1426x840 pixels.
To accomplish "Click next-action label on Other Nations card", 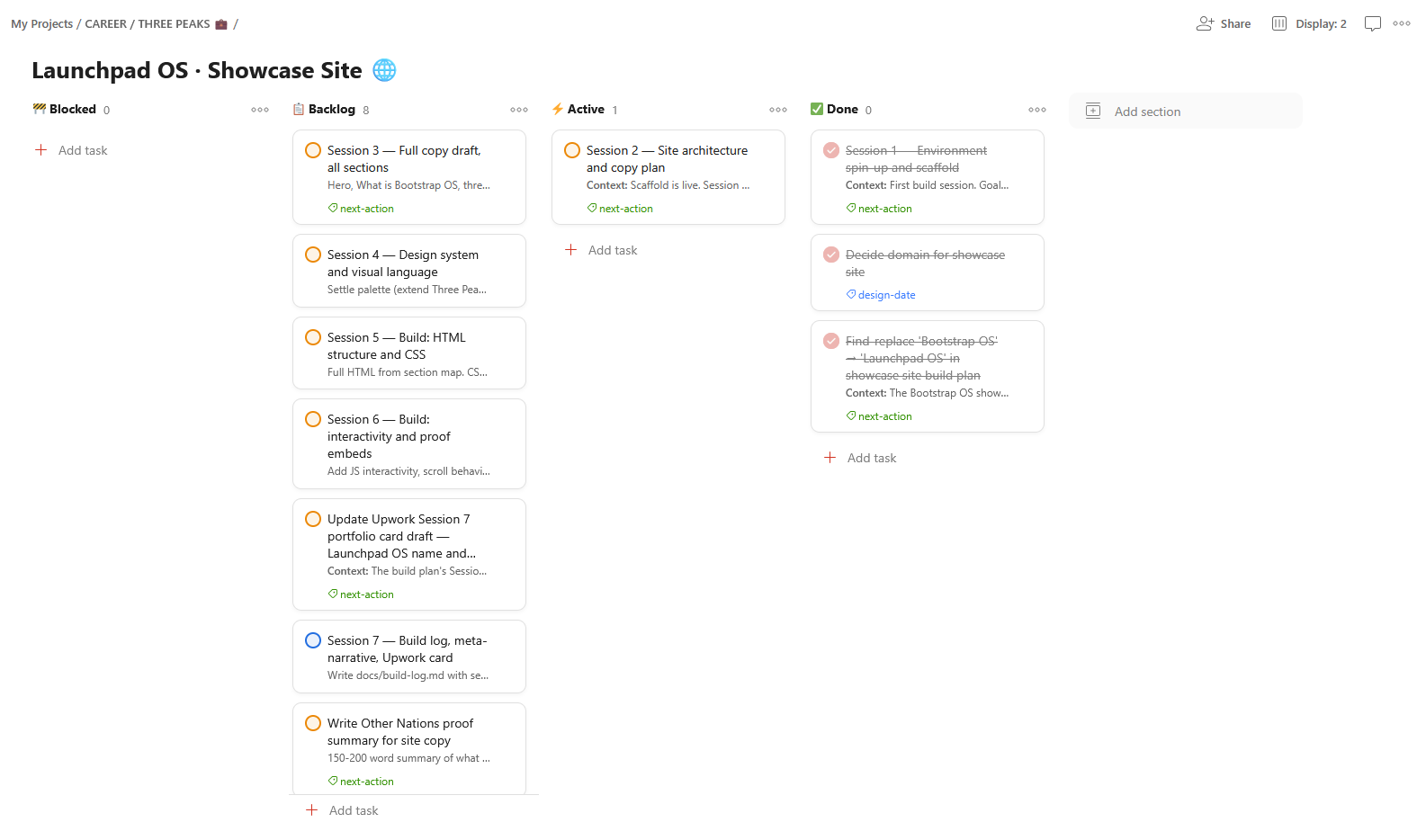I will tap(361, 782).
